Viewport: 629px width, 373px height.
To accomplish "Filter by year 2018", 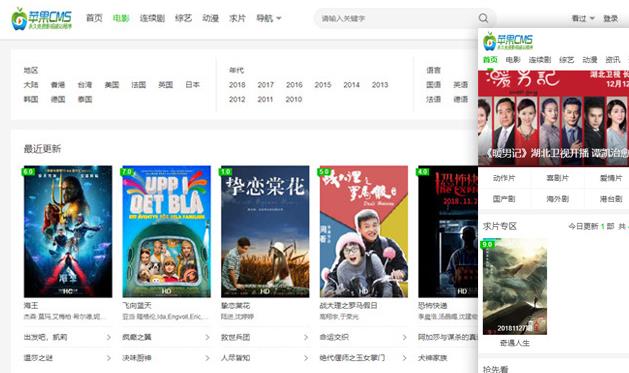I will pyautogui.click(x=237, y=85).
